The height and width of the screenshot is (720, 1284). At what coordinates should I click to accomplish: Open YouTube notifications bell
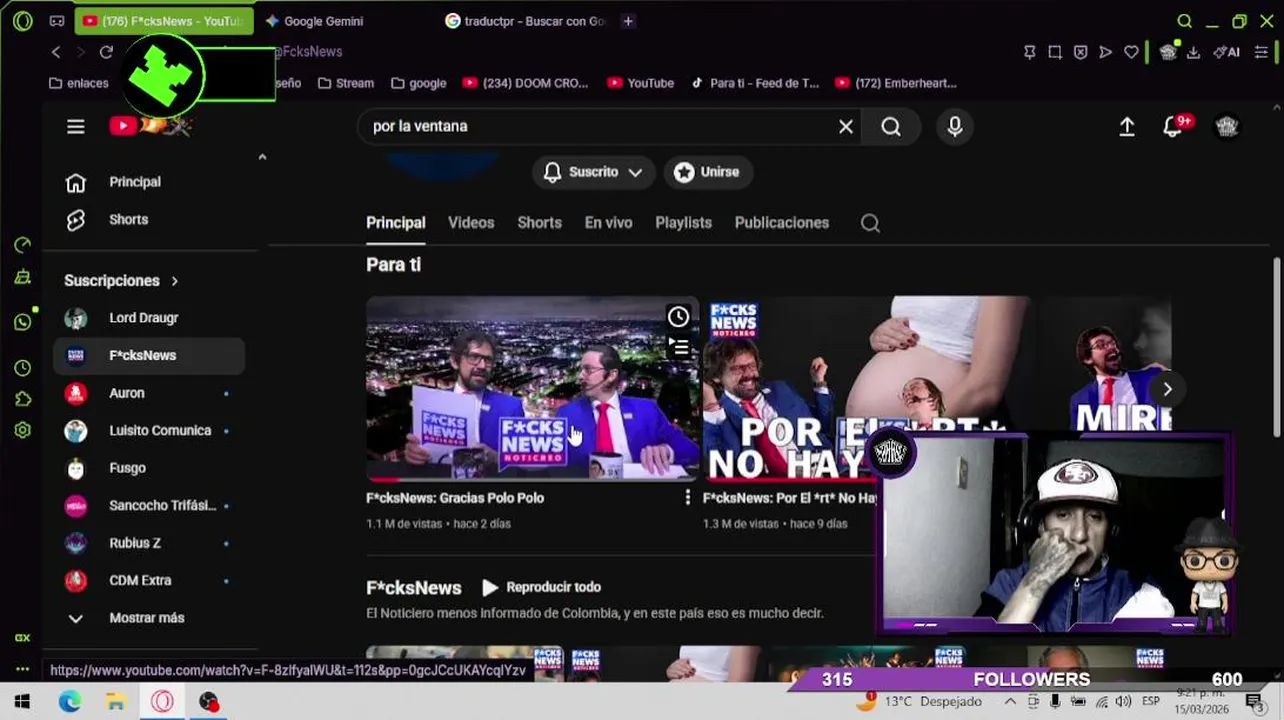click(x=1174, y=127)
